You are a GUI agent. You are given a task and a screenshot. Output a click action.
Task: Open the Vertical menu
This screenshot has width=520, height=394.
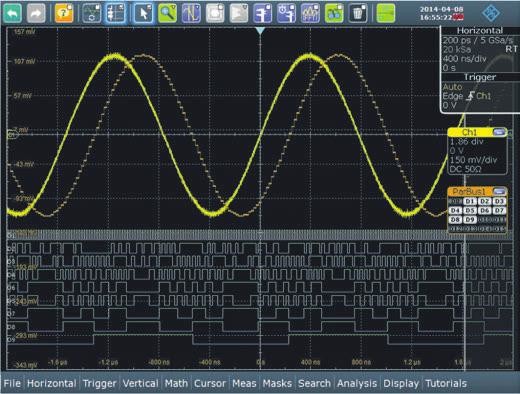coord(140,383)
